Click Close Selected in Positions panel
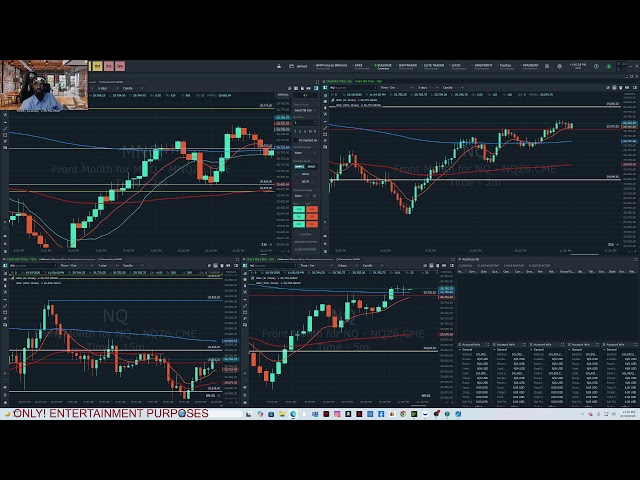The width and height of the screenshot is (640, 480). click(539, 266)
